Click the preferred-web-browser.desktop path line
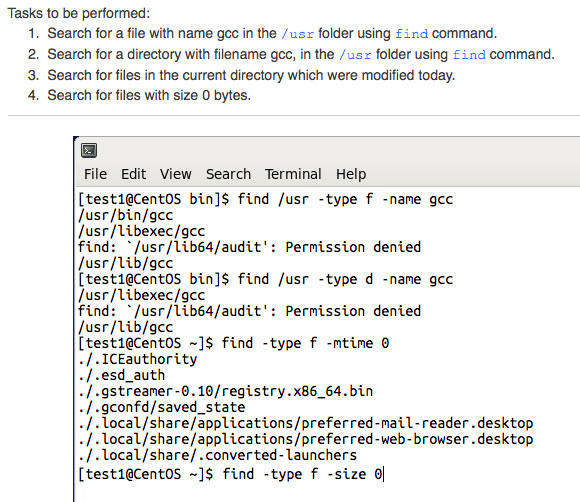Image resolution: width=580 pixels, height=502 pixels. tap(306, 439)
